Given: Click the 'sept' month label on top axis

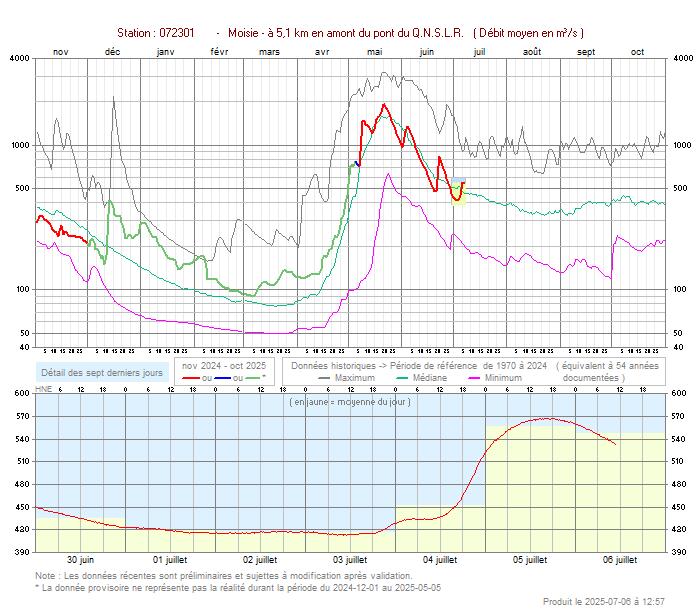Looking at the screenshot, I should click(586, 52).
